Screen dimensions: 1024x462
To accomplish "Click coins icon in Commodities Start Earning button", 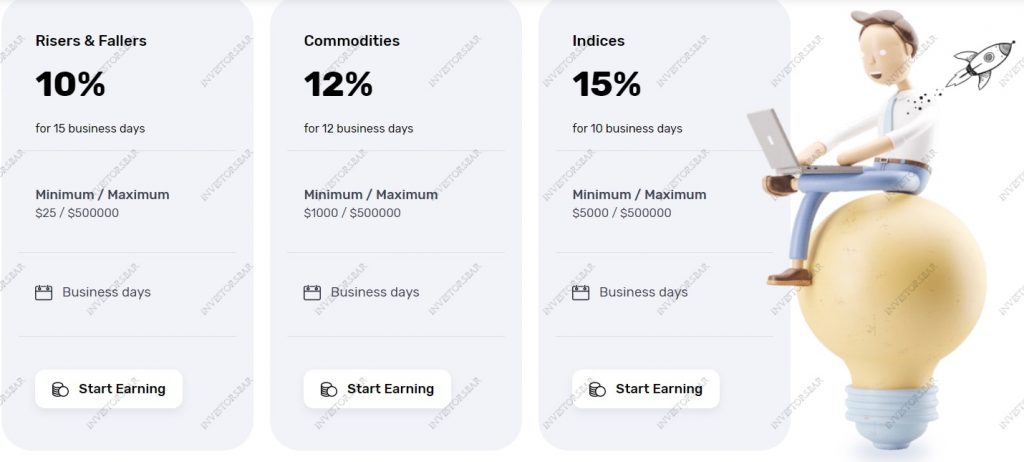I will [x=328, y=389].
